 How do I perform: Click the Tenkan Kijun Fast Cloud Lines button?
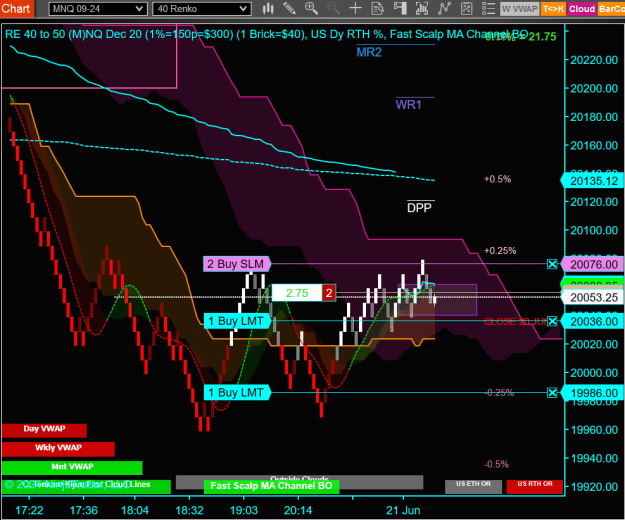click(86, 487)
